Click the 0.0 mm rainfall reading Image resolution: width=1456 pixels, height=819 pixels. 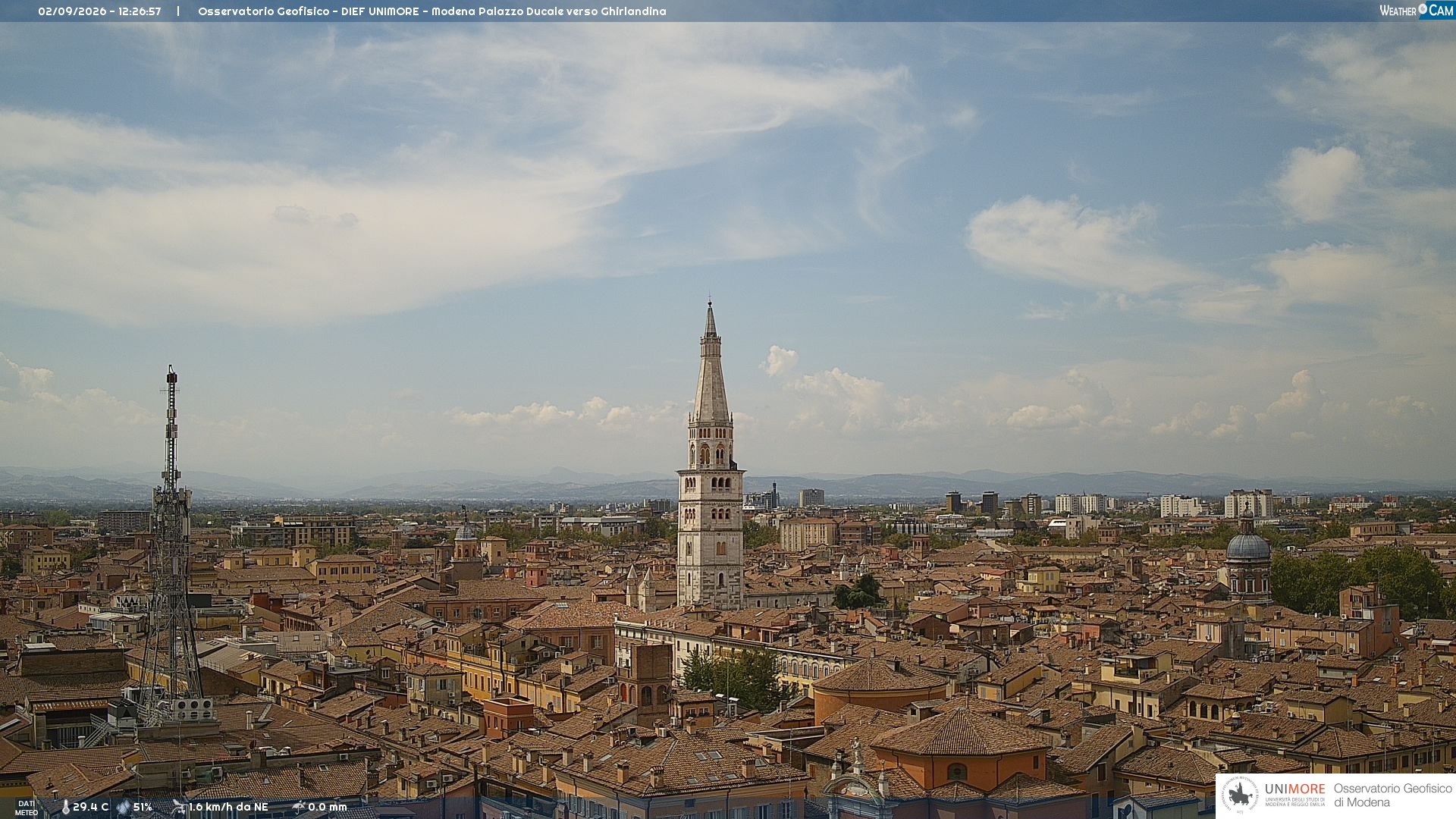328,807
